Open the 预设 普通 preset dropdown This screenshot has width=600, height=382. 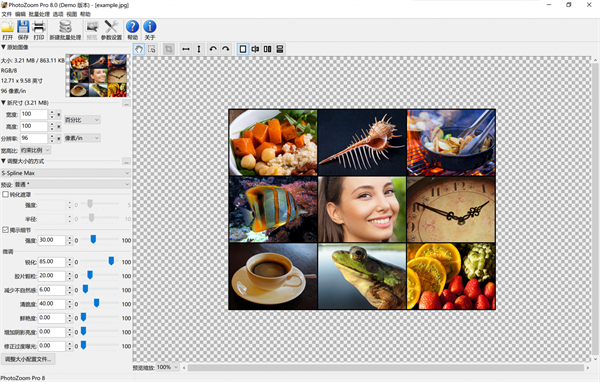[72, 184]
